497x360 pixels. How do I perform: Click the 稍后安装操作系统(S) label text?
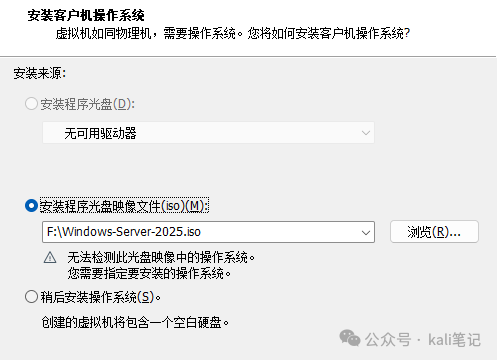[x=101, y=297]
